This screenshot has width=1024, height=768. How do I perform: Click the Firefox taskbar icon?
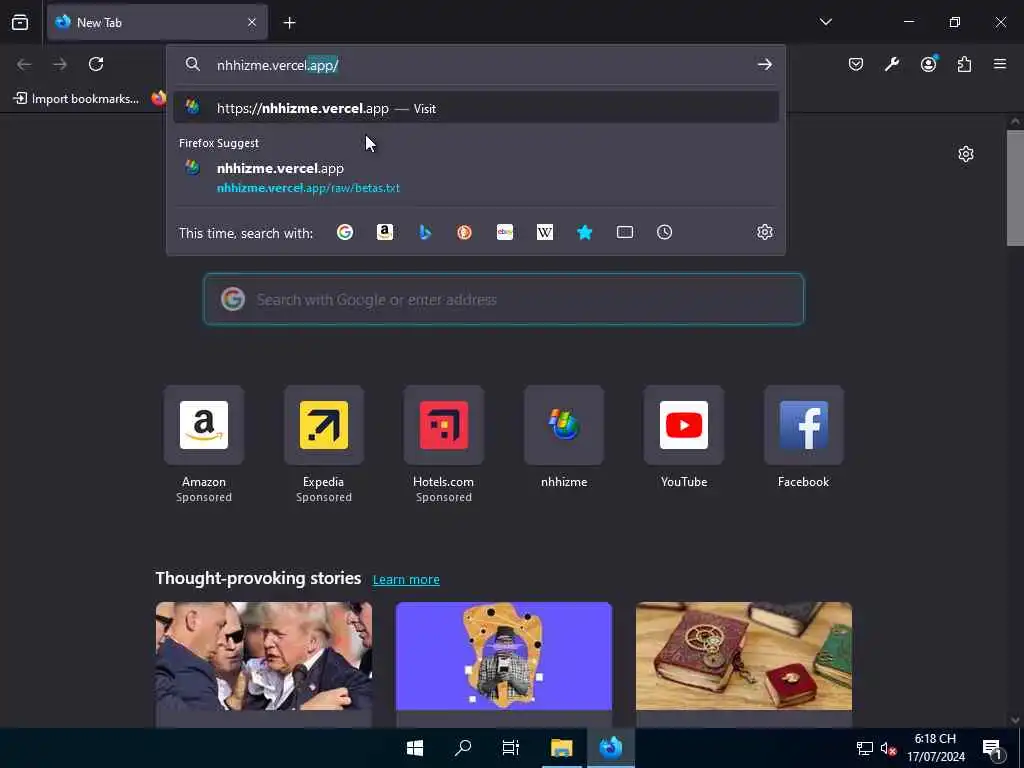point(611,748)
